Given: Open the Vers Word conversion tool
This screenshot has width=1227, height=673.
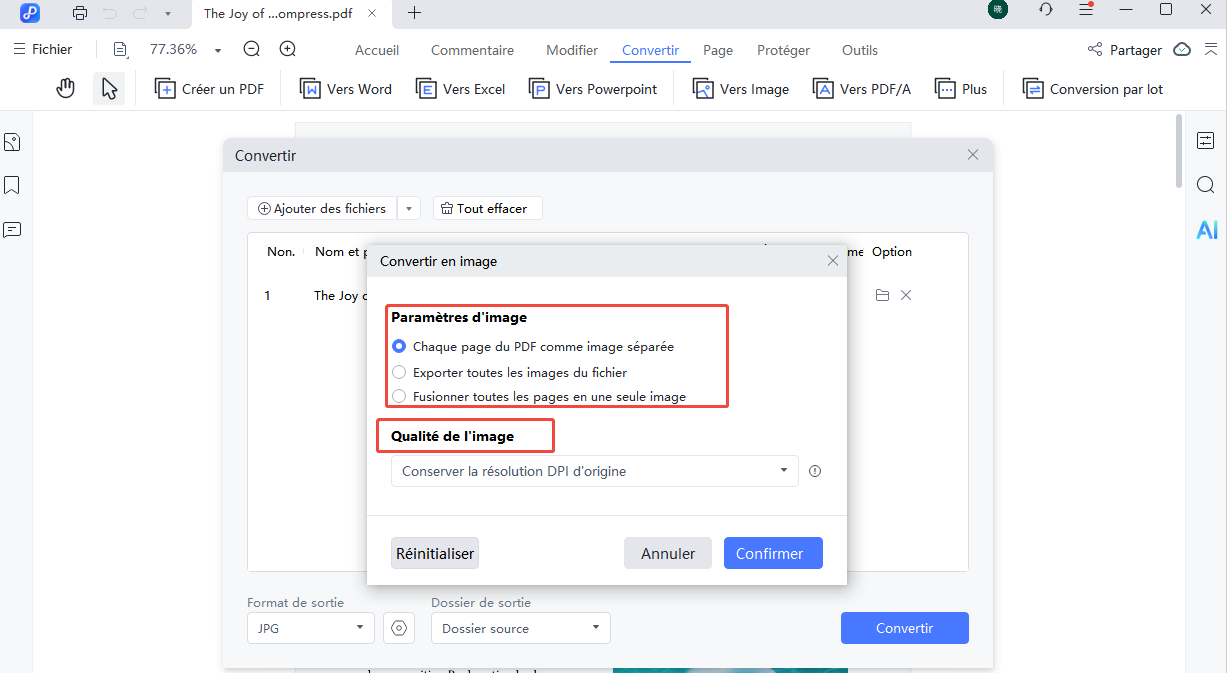Looking at the screenshot, I should coord(345,88).
